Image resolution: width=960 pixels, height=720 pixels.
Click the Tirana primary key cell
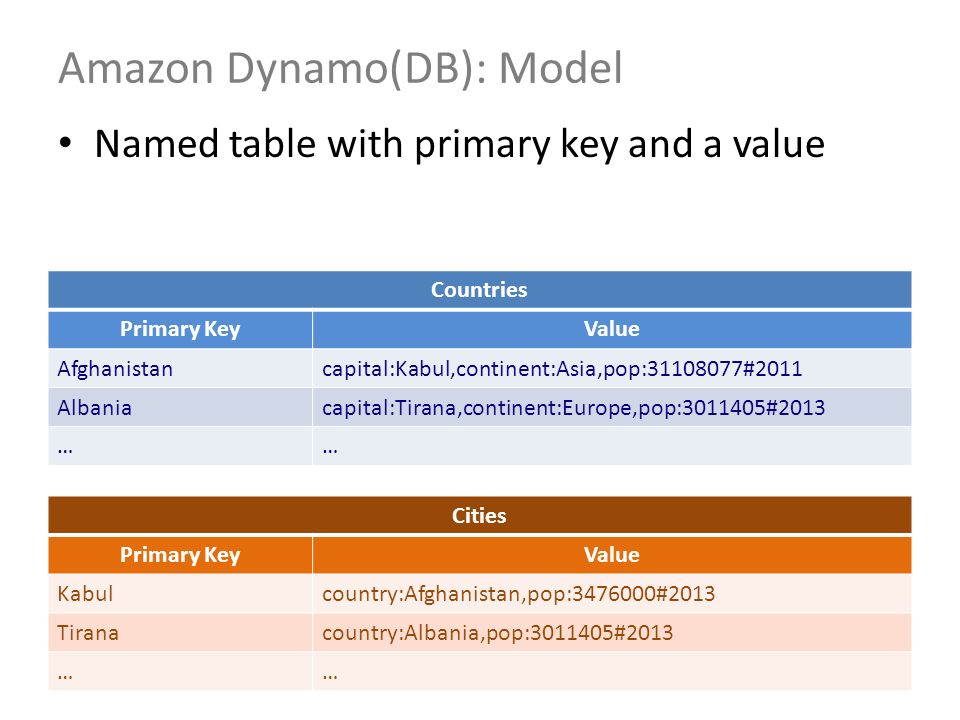pos(180,632)
